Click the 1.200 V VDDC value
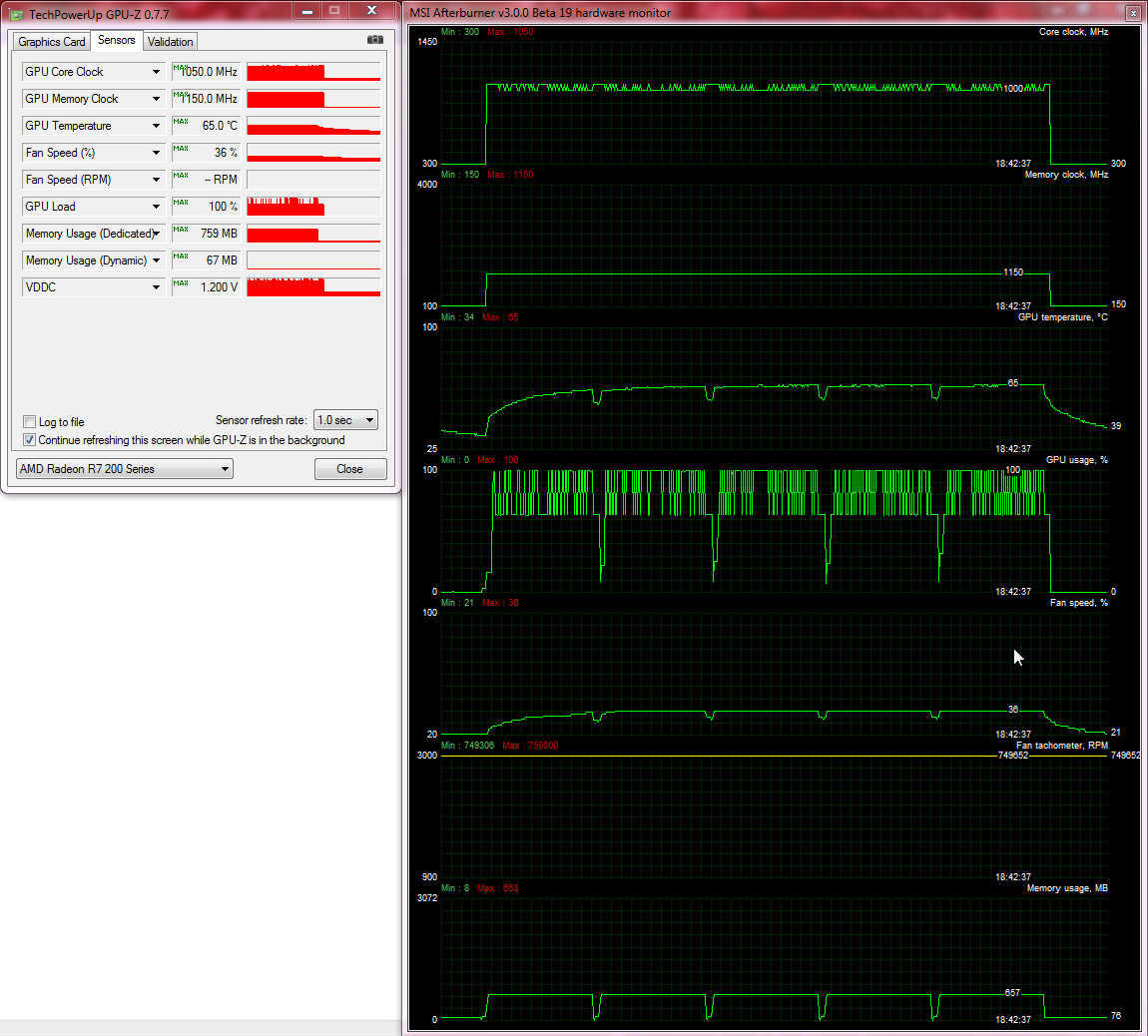Screen dimensions: 1148x1036 pyautogui.click(x=219, y=287)
